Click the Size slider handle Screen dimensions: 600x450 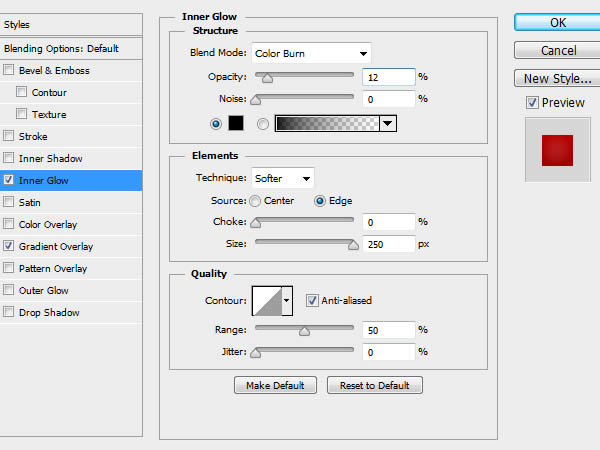coord(353,245)
